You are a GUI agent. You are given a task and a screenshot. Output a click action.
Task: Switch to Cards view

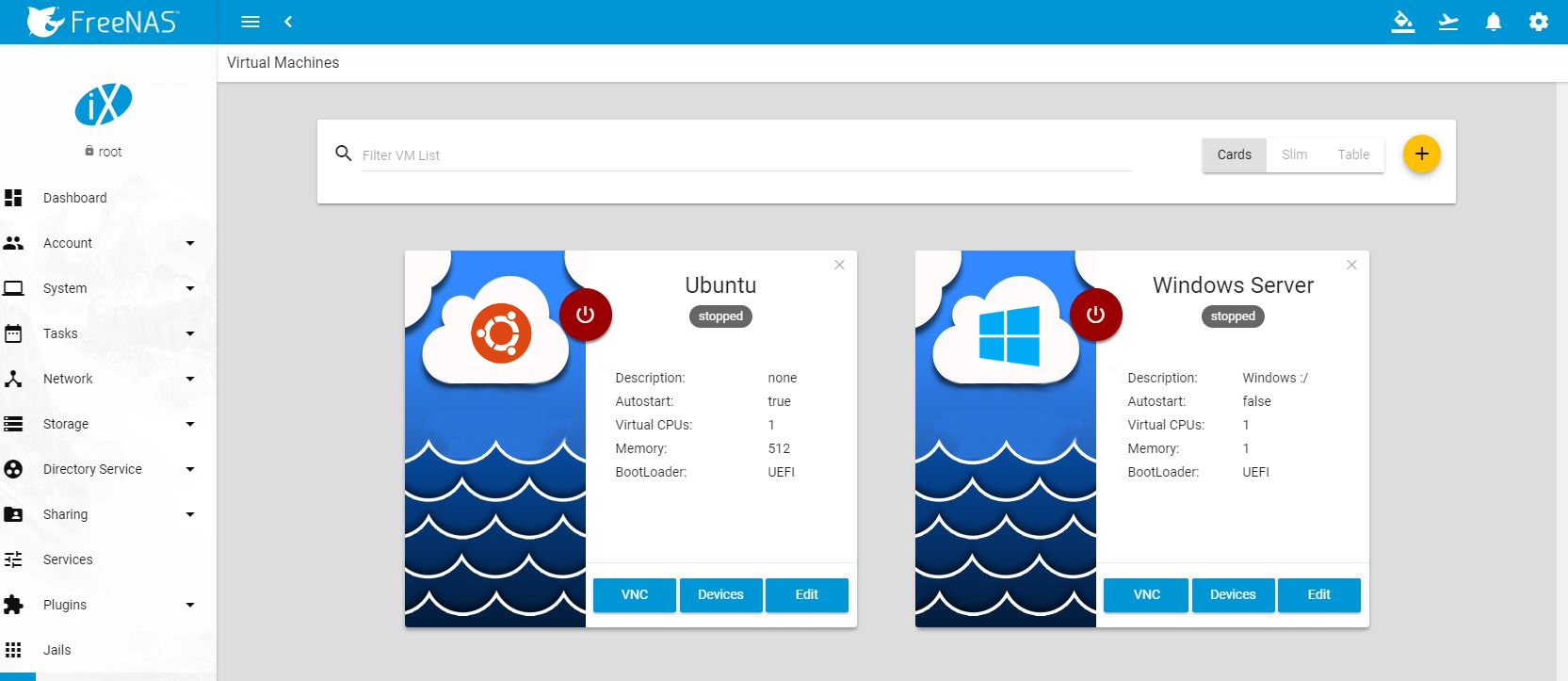click(x=1234, y=154)
